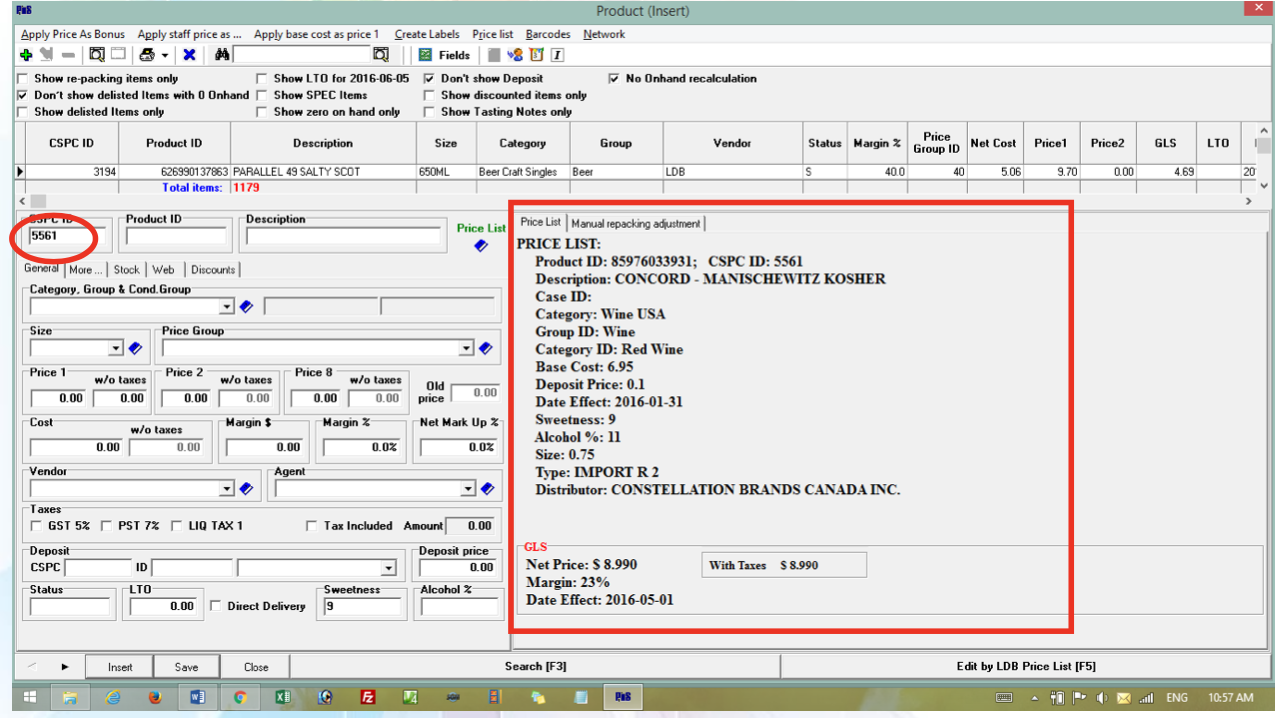Viewport: 1282px width, 718px height.
Task: Click the volume icon in system tray
Action: (x=1102, y=698)
